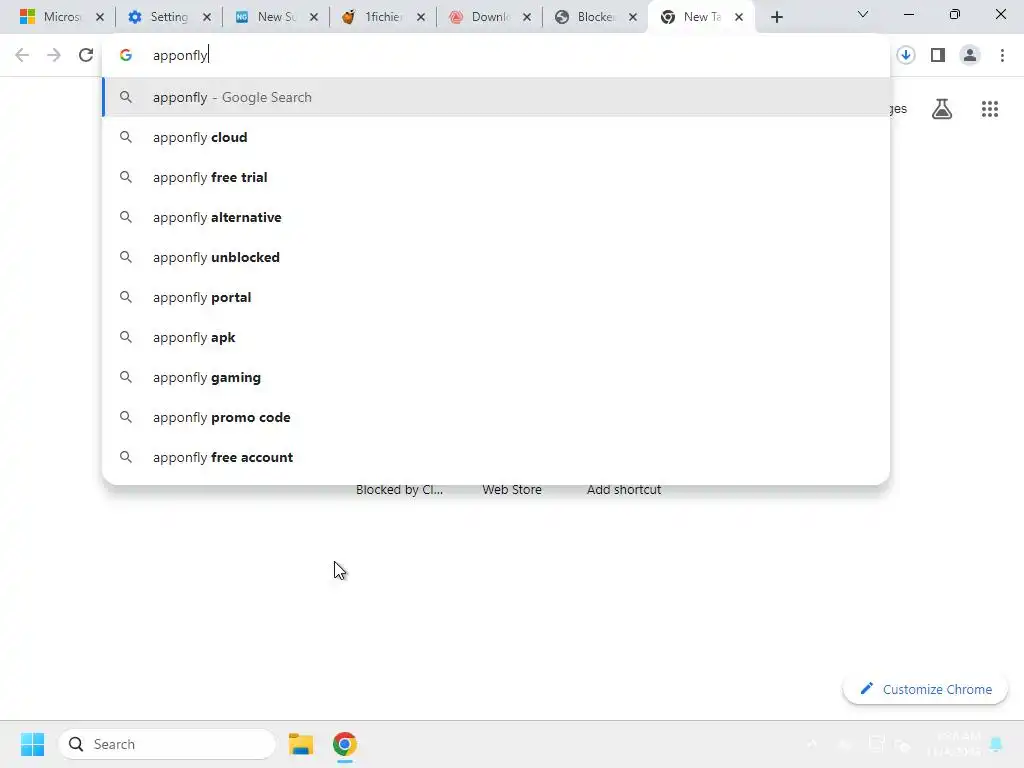
Task: Close the Microsoft tab
Action: pos(100,17)
